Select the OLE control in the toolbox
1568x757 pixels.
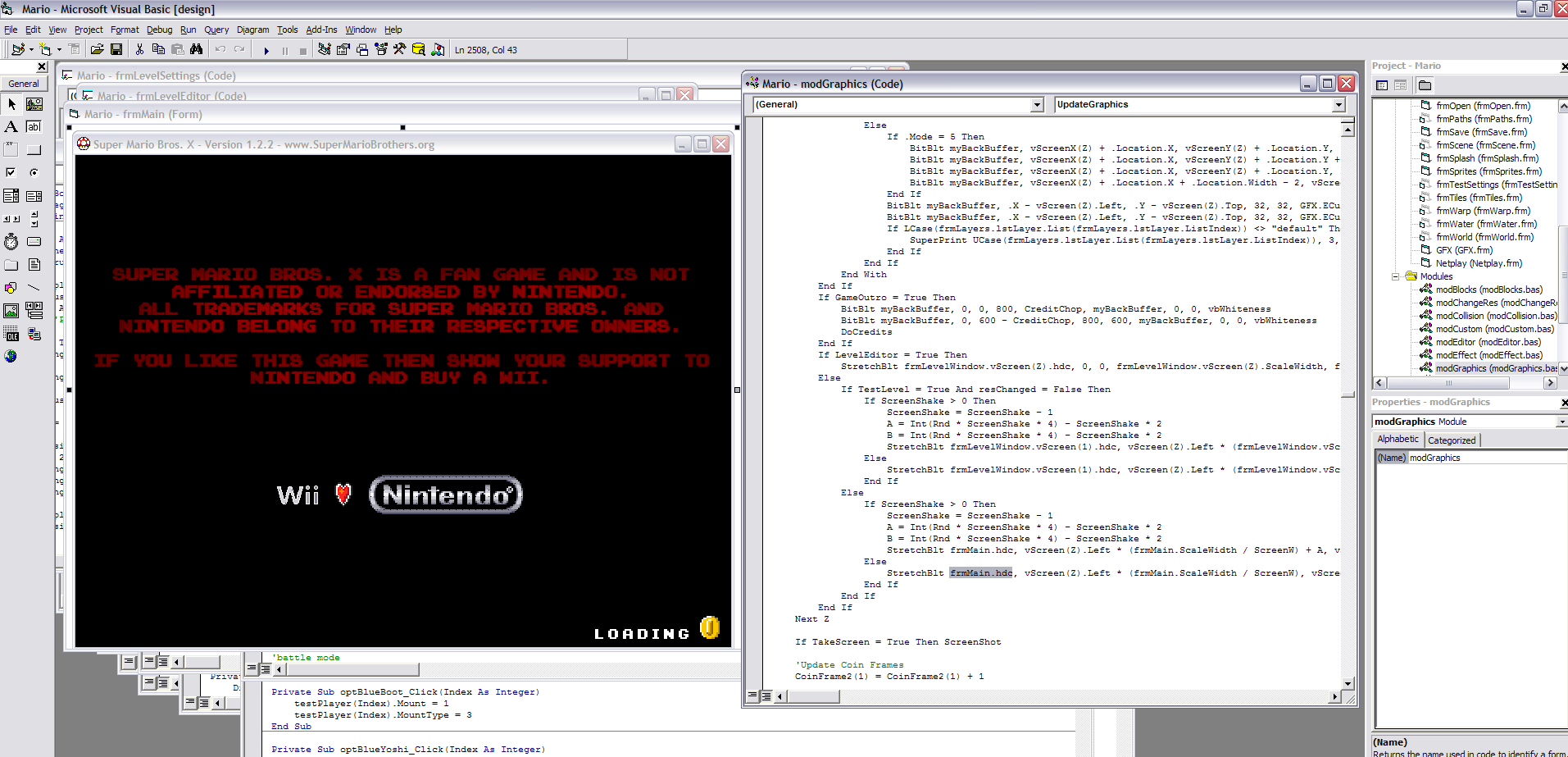tap(11, 334)
